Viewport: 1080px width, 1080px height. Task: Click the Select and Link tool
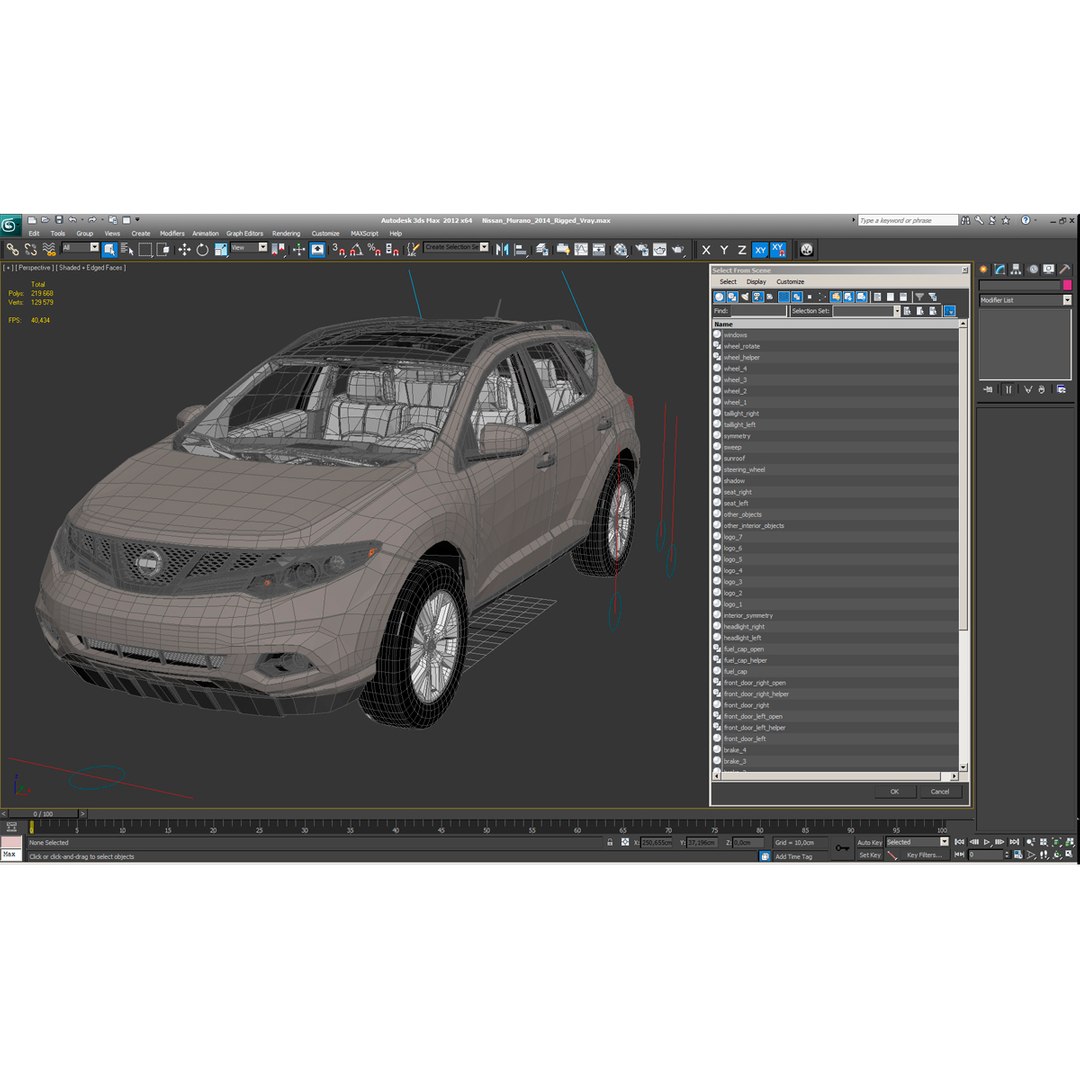tap(12, 250)
